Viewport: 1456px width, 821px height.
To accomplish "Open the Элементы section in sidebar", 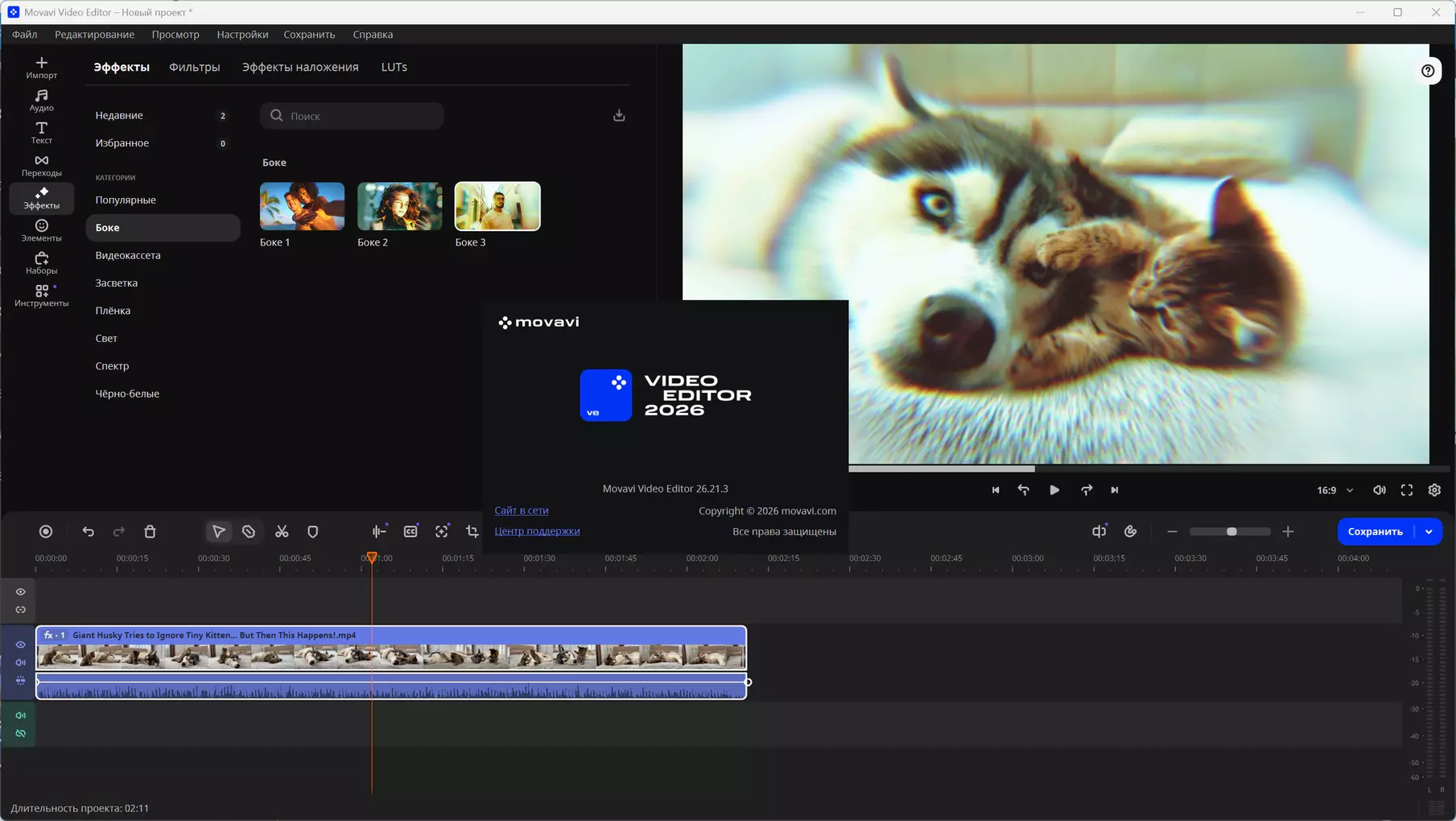I will click(41, 231).
